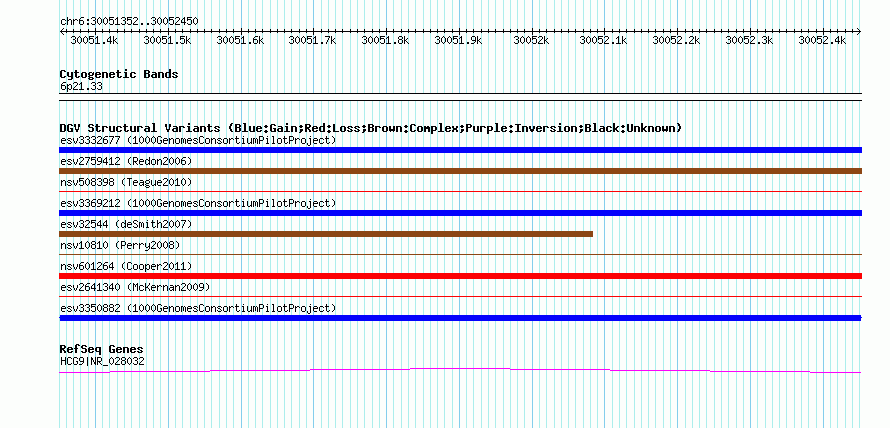Select the brown esv2759412 complex variant bar
890x428 pixels.
pos(460,171)
